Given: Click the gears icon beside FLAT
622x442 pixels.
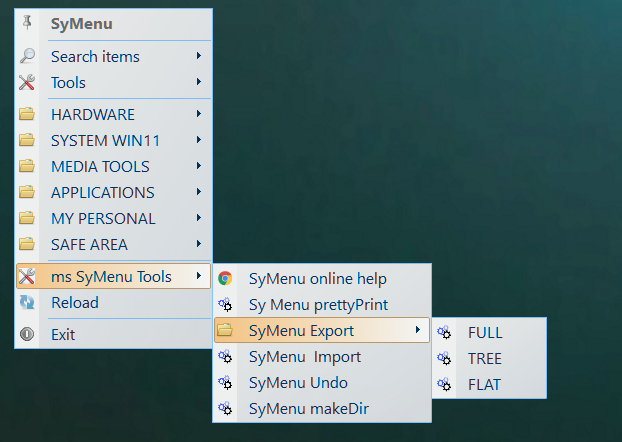Looking at the screenshot, I should click(x=444, y=384).
